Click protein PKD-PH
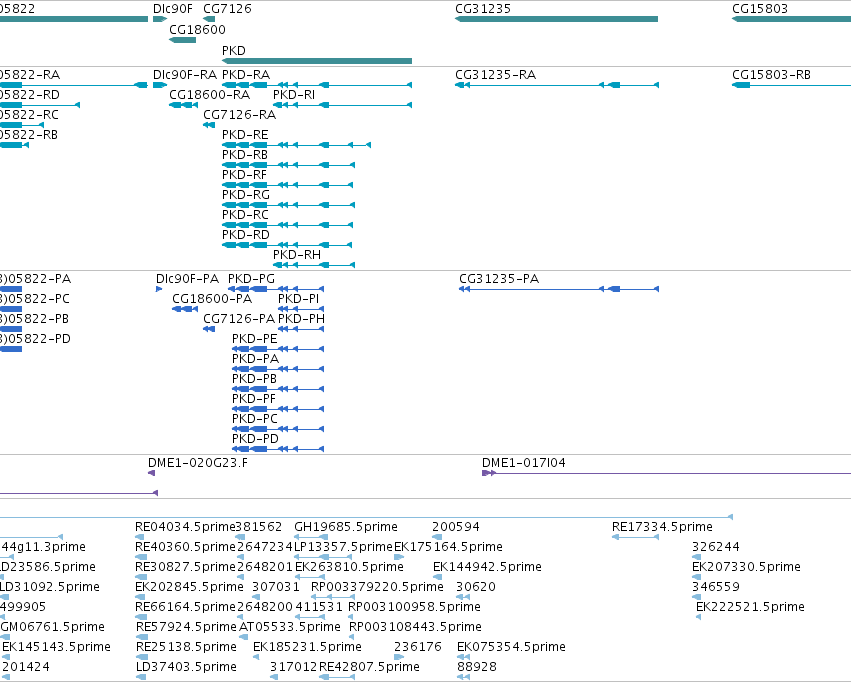This screenshot has height=682, width=851. click(301, 329)
